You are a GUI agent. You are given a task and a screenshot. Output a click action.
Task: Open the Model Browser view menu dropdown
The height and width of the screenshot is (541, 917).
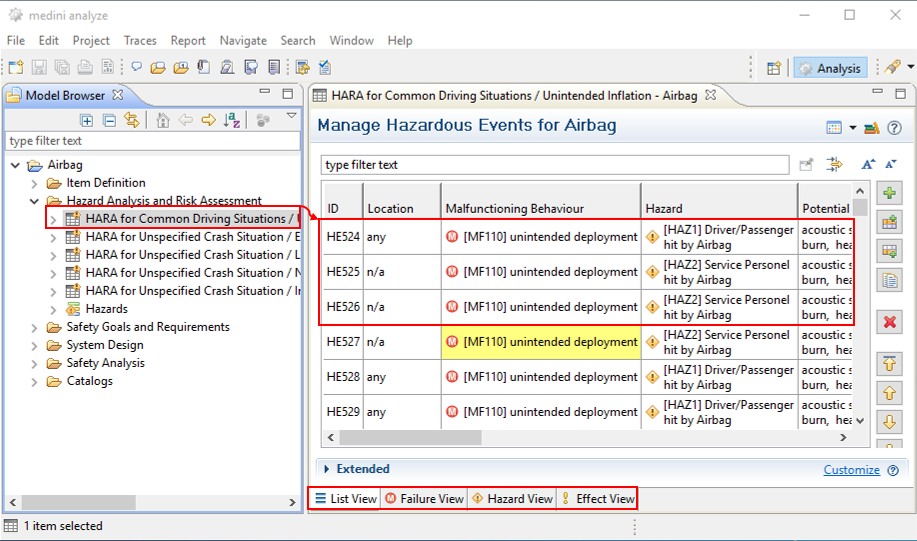coord(291,117)
